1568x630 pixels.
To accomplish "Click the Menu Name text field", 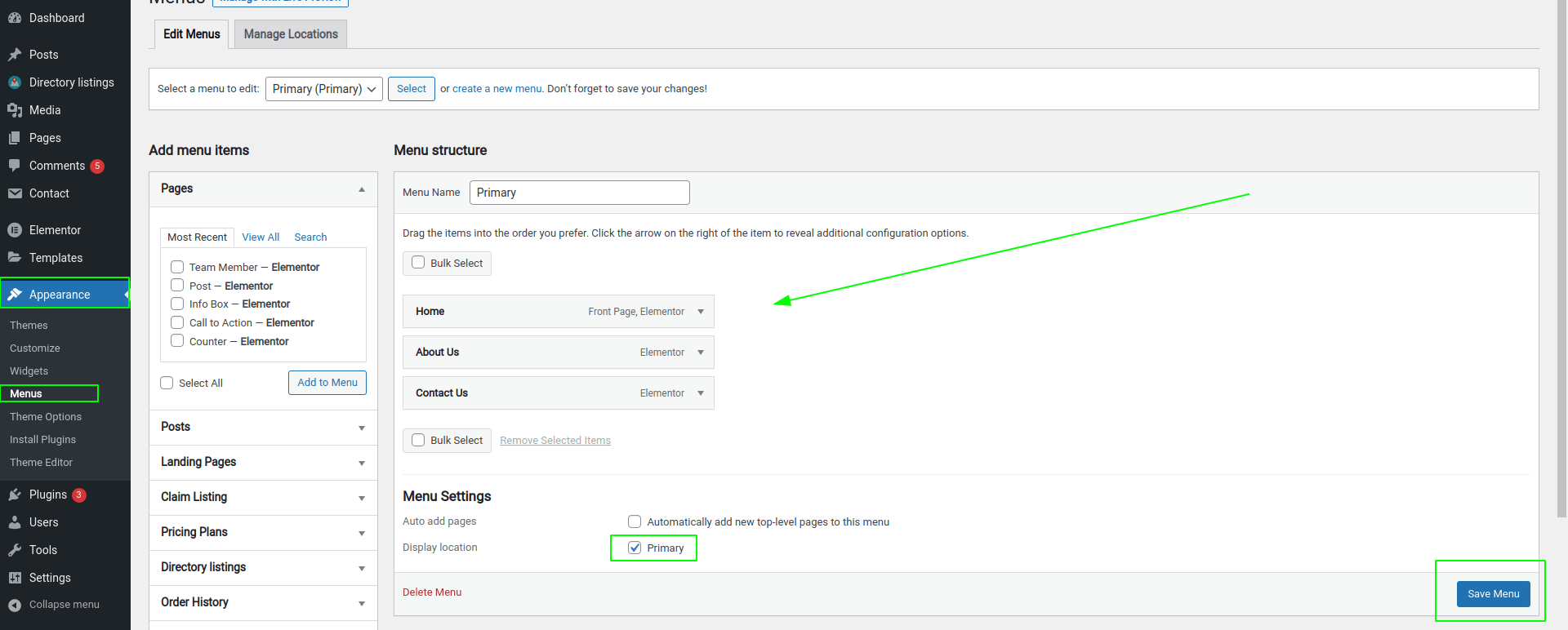I will [579, 193].
